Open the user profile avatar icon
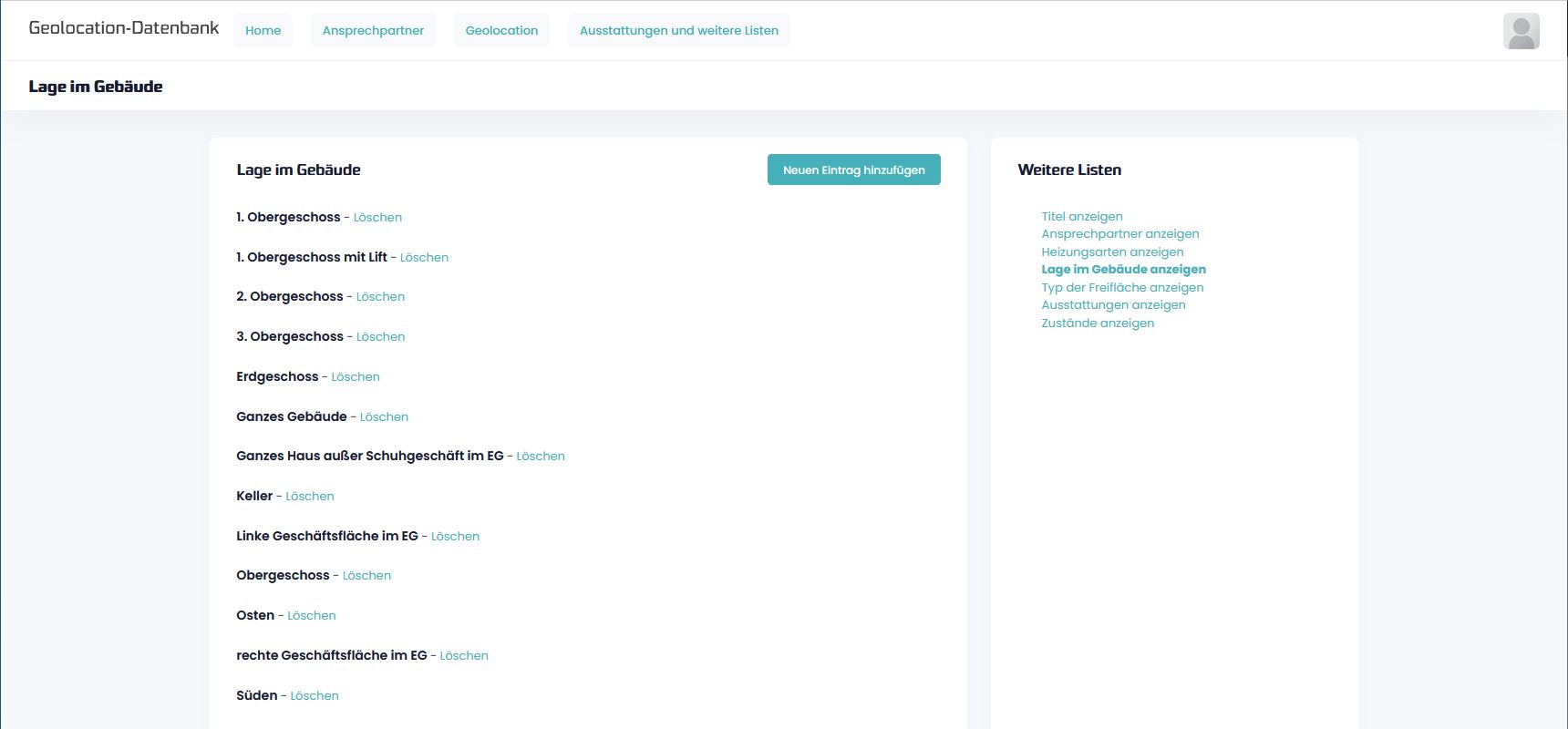 pos(1521,31)
